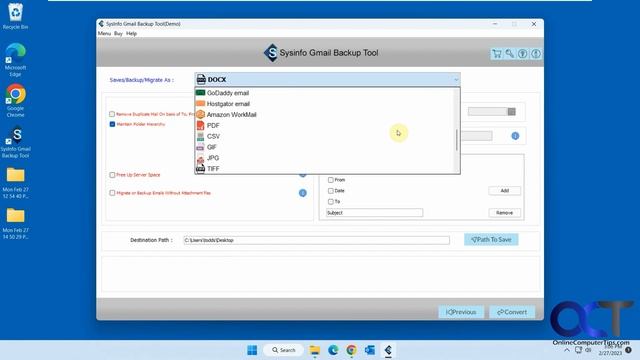
Task: Click the JPG file icon in list
Action: [200, 158]
